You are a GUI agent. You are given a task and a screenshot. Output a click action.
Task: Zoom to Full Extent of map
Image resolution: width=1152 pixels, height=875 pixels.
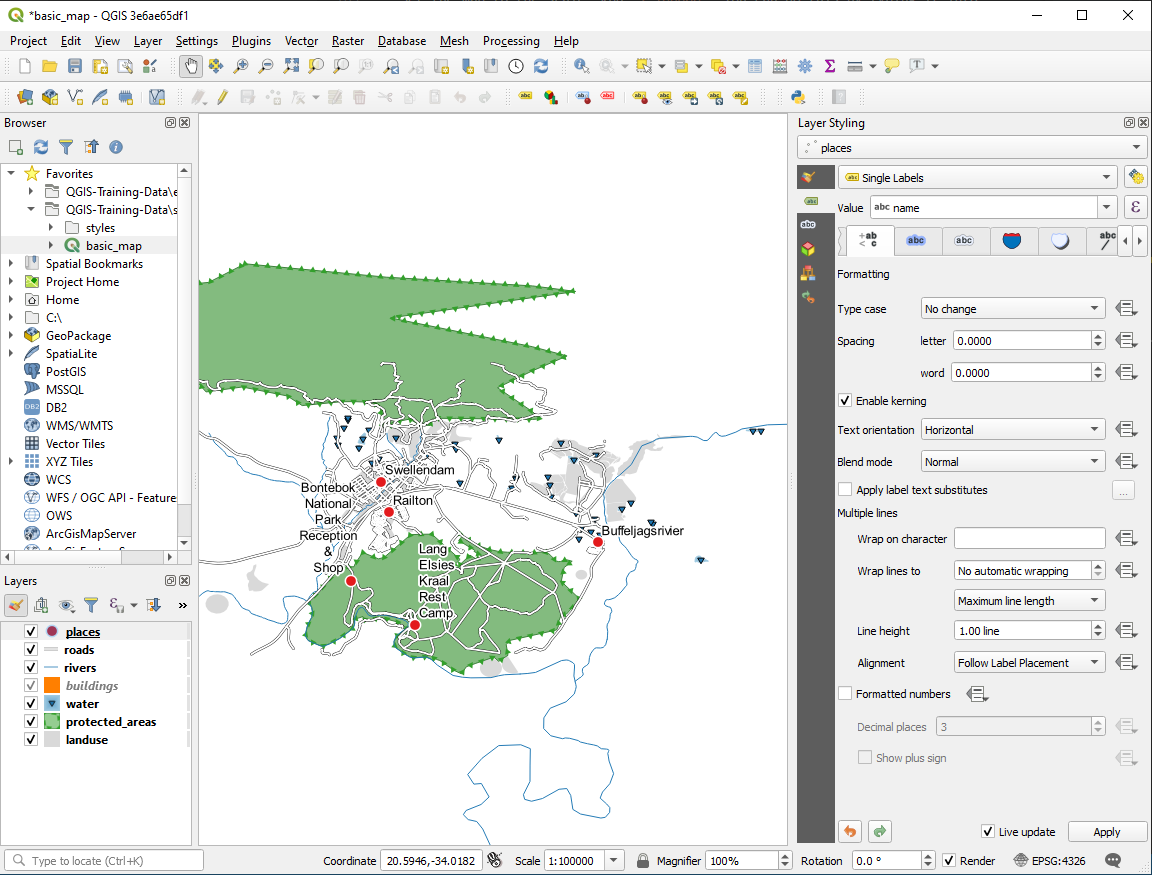point(291,66)
